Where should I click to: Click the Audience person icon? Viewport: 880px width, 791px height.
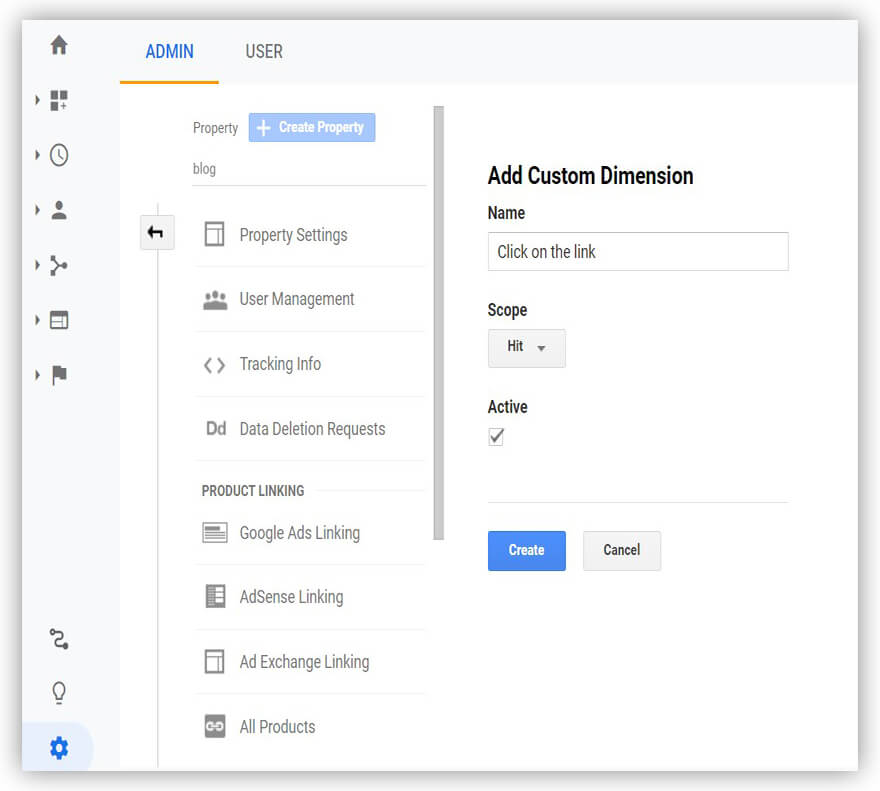click(x=58, y=211)
